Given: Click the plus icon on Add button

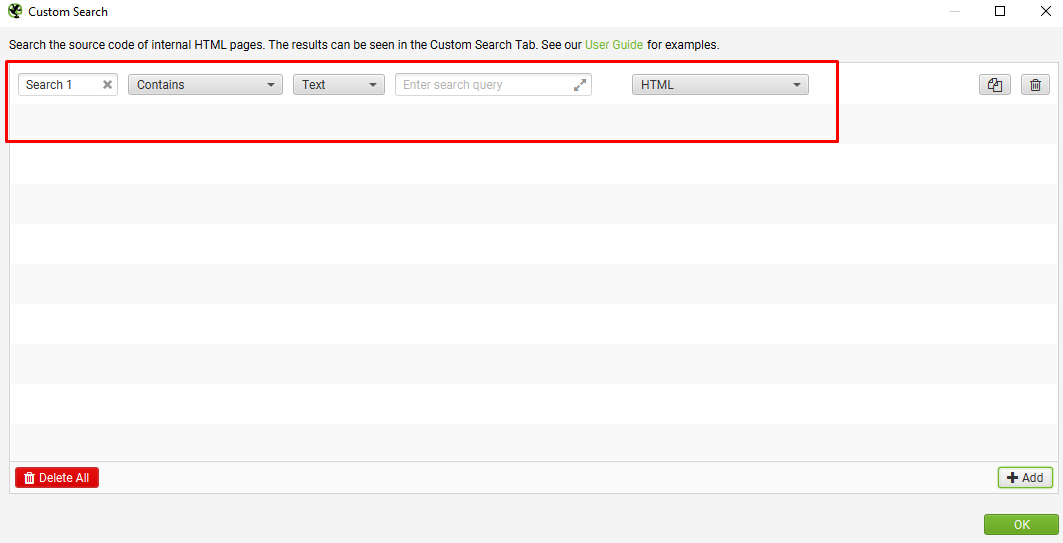Looking at the screenshot, I should (1012, 478).
